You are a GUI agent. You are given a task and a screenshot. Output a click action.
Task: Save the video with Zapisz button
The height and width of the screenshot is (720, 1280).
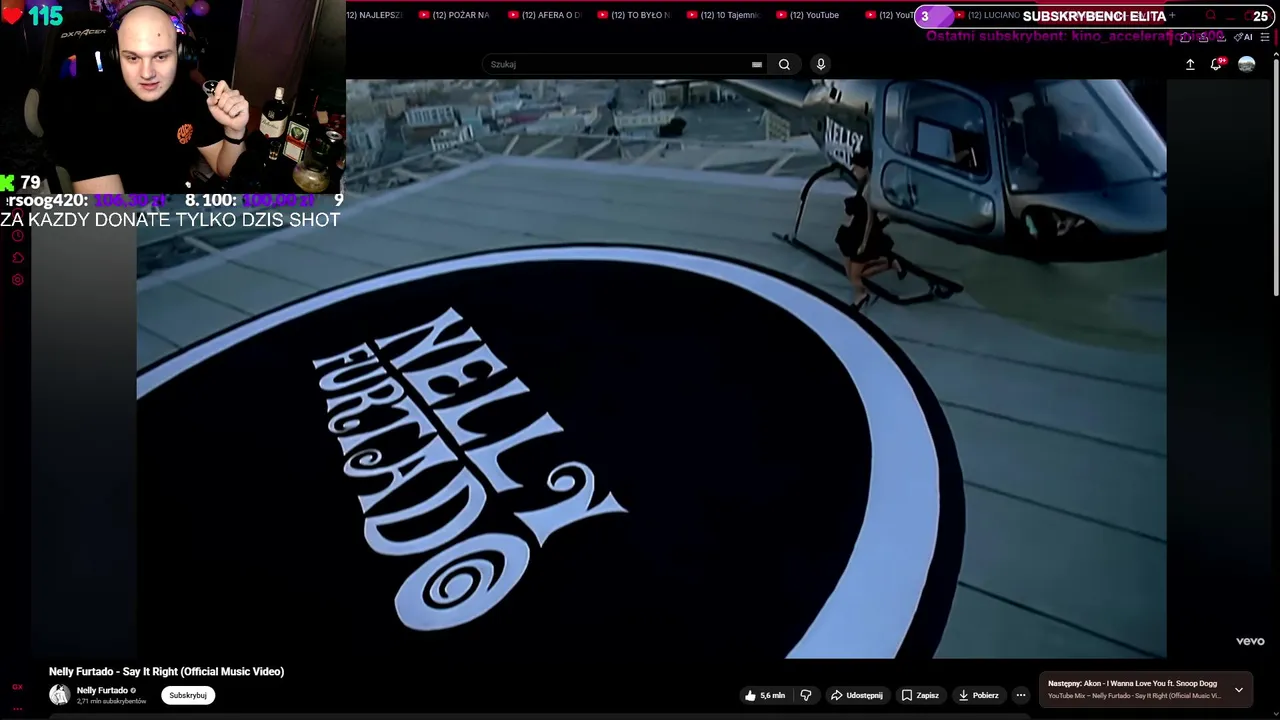[x=920, y=695]
